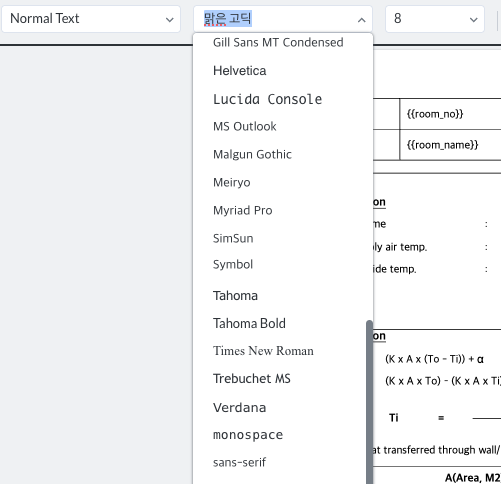Open the Normal Text style dropdown
Image resolution: width=501 pixels, height=484 pixels.
pos(91,19)
